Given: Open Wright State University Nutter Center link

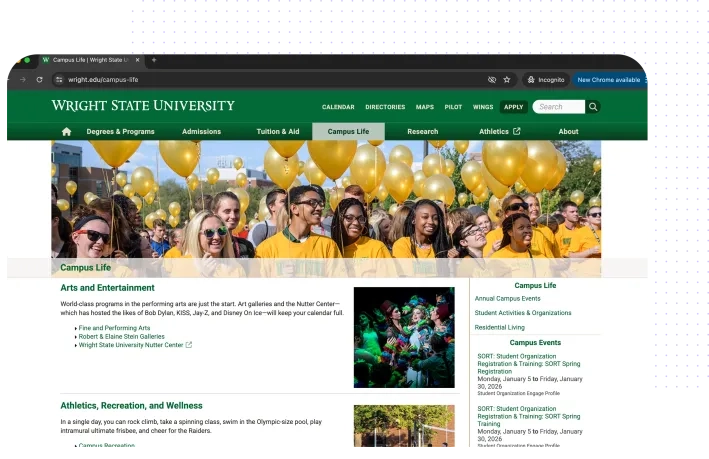Looking at the screenshot, I should pos(131,345).
